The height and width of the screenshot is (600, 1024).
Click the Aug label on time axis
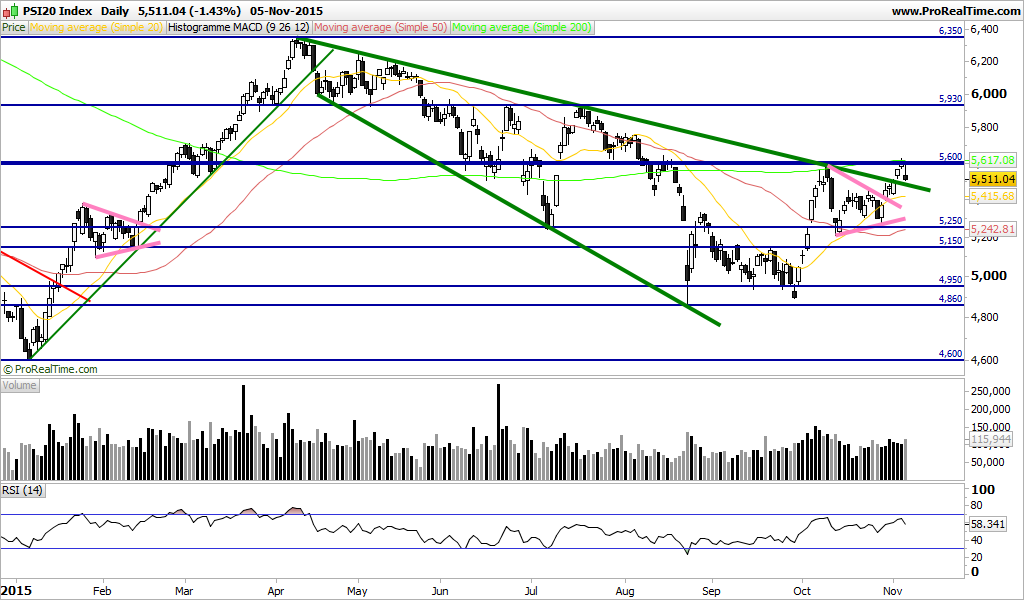[626, 591]
